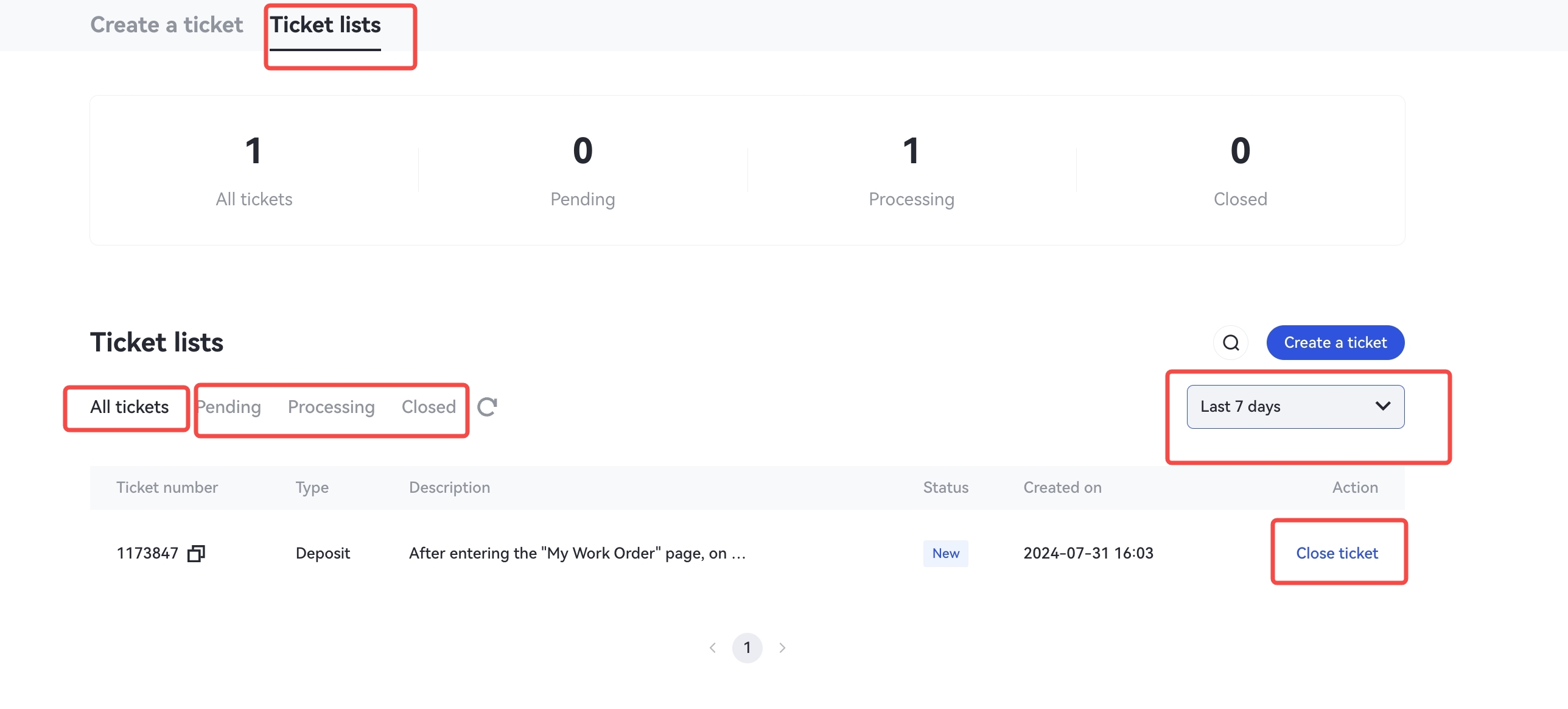Filter list by Processing tab
This screenshot has height=709, width=1568.
click(x=331, y=407)
